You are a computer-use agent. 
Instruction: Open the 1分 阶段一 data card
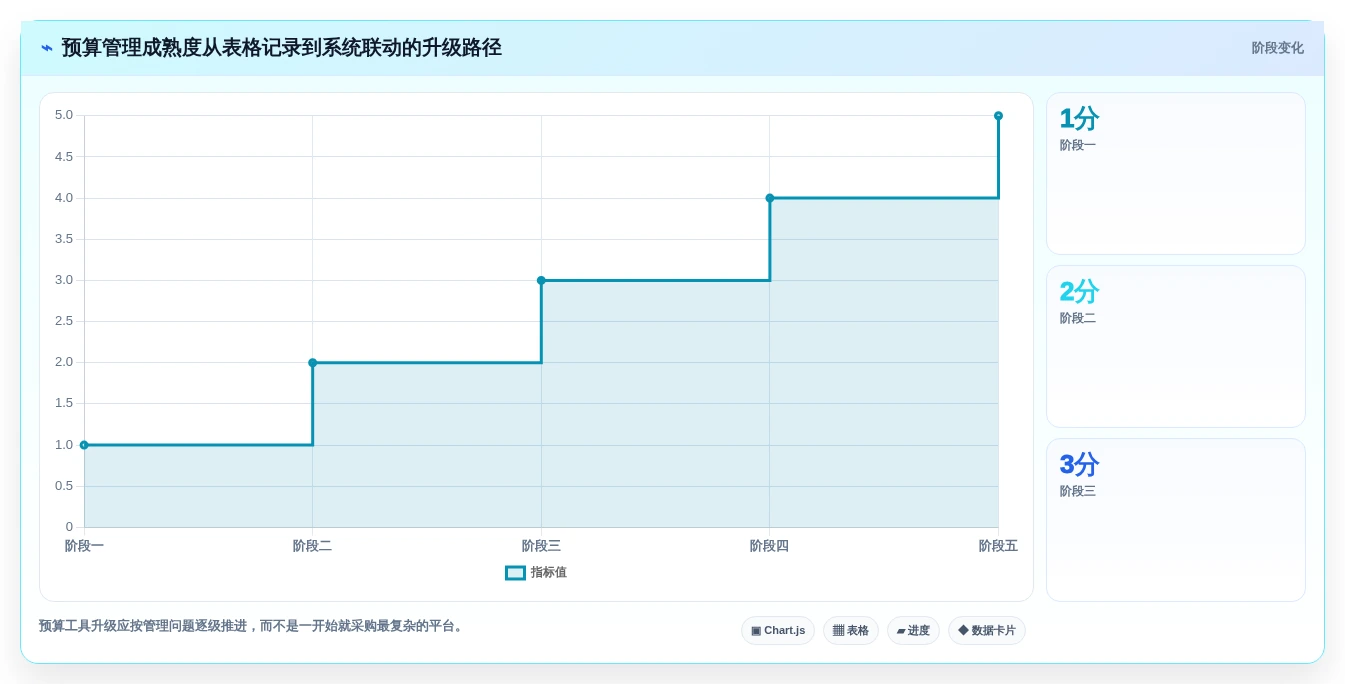pyautogui.click(x=1176, y=174)
